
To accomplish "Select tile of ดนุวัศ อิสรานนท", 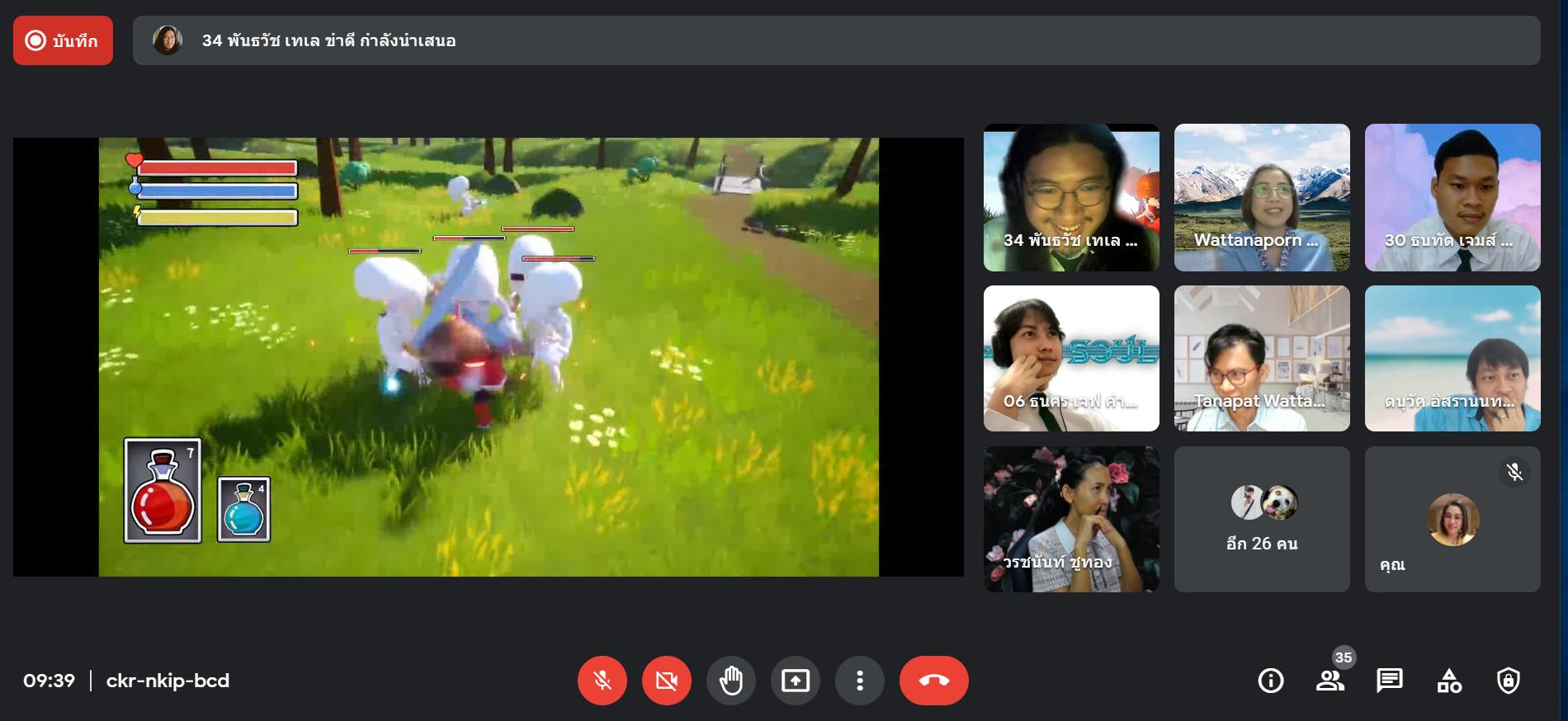I will pos(1452,358).
